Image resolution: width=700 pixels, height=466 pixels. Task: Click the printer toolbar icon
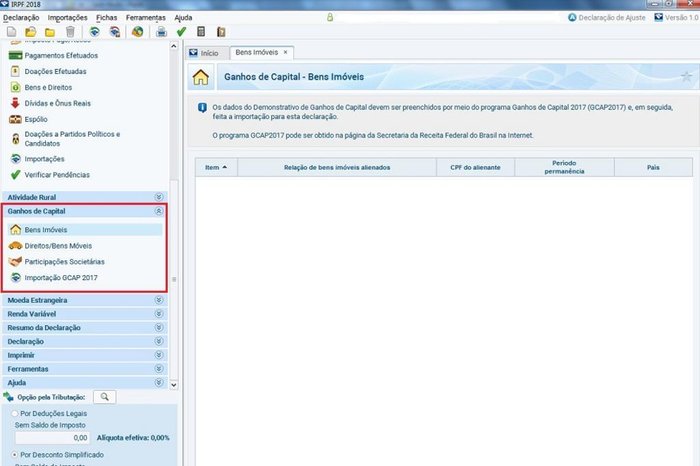tap(161, 32)
